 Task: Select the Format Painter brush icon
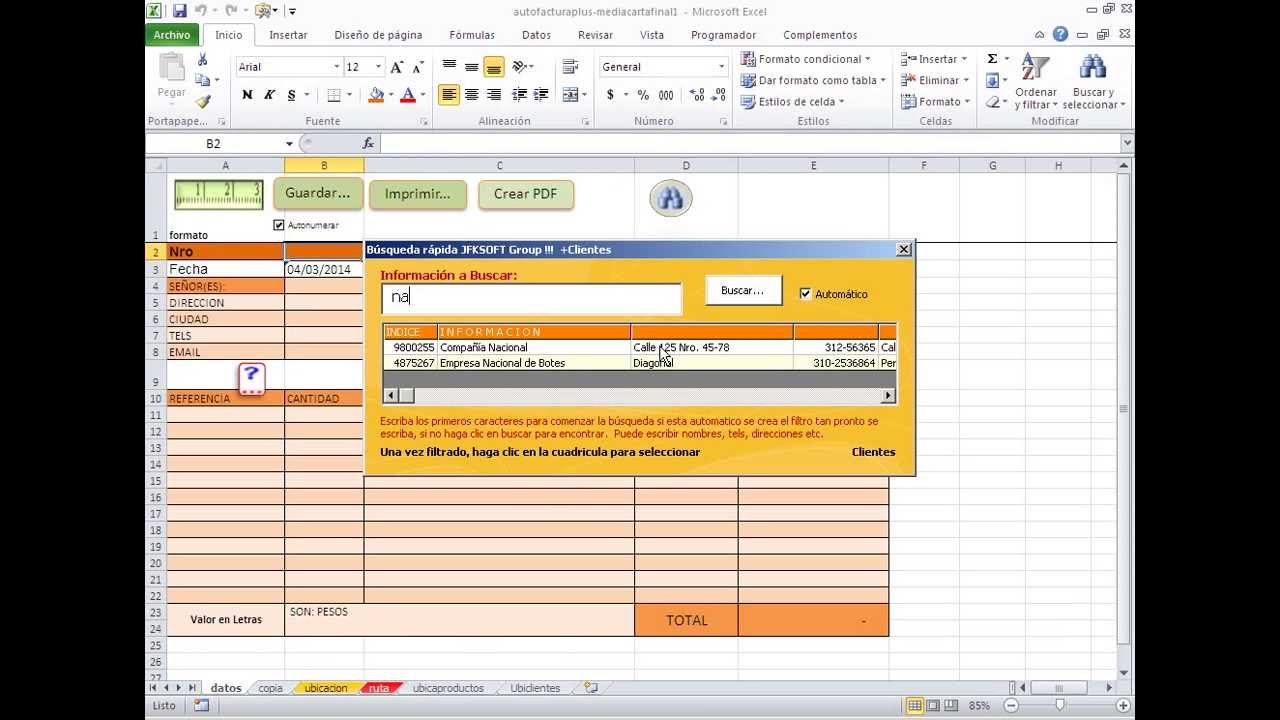pyautogui.click(x=203, y=101)
